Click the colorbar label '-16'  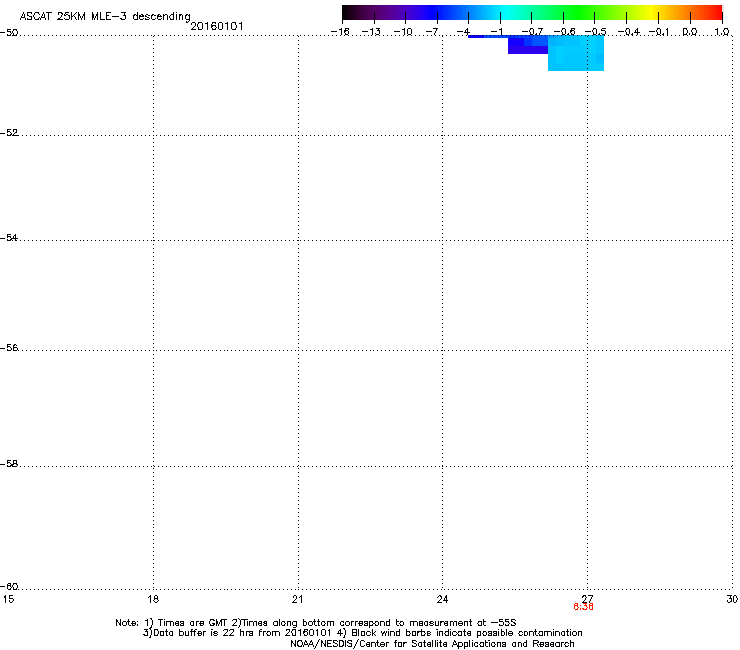click(340, 32)
